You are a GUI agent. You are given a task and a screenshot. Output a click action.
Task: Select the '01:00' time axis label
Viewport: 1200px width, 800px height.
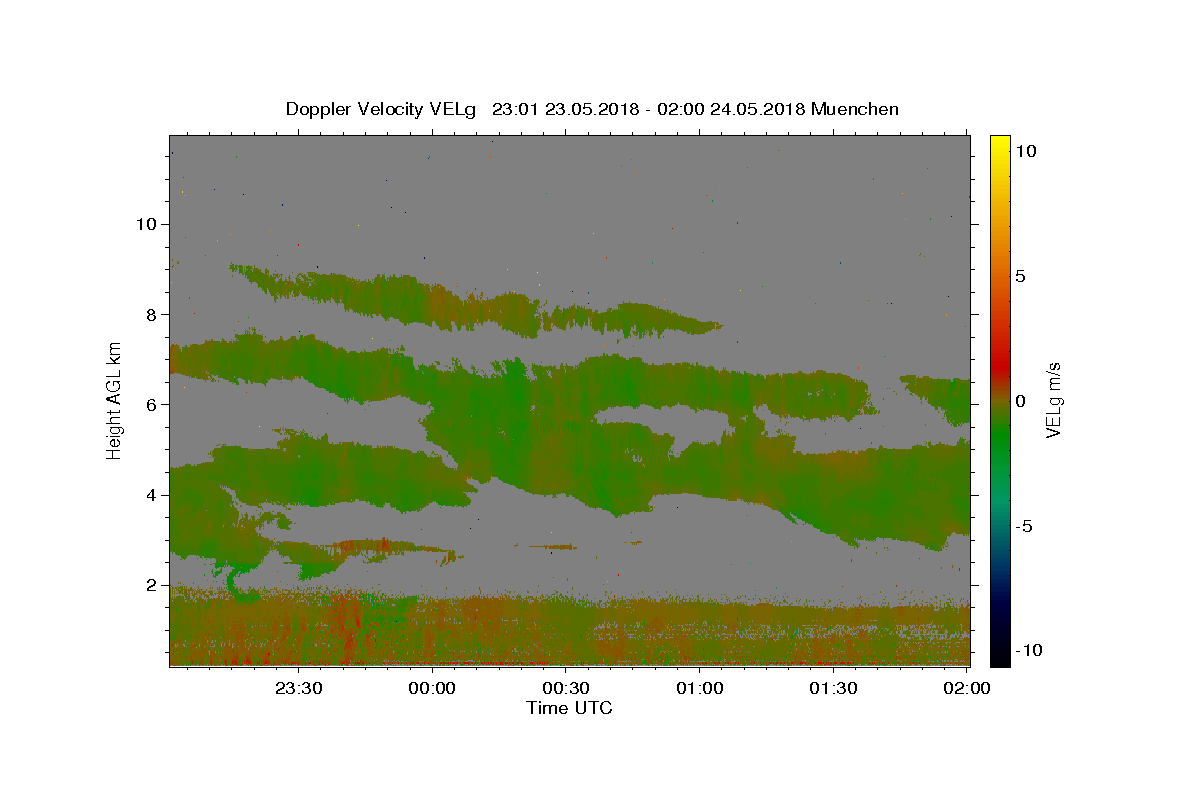(x=700, y=688)
